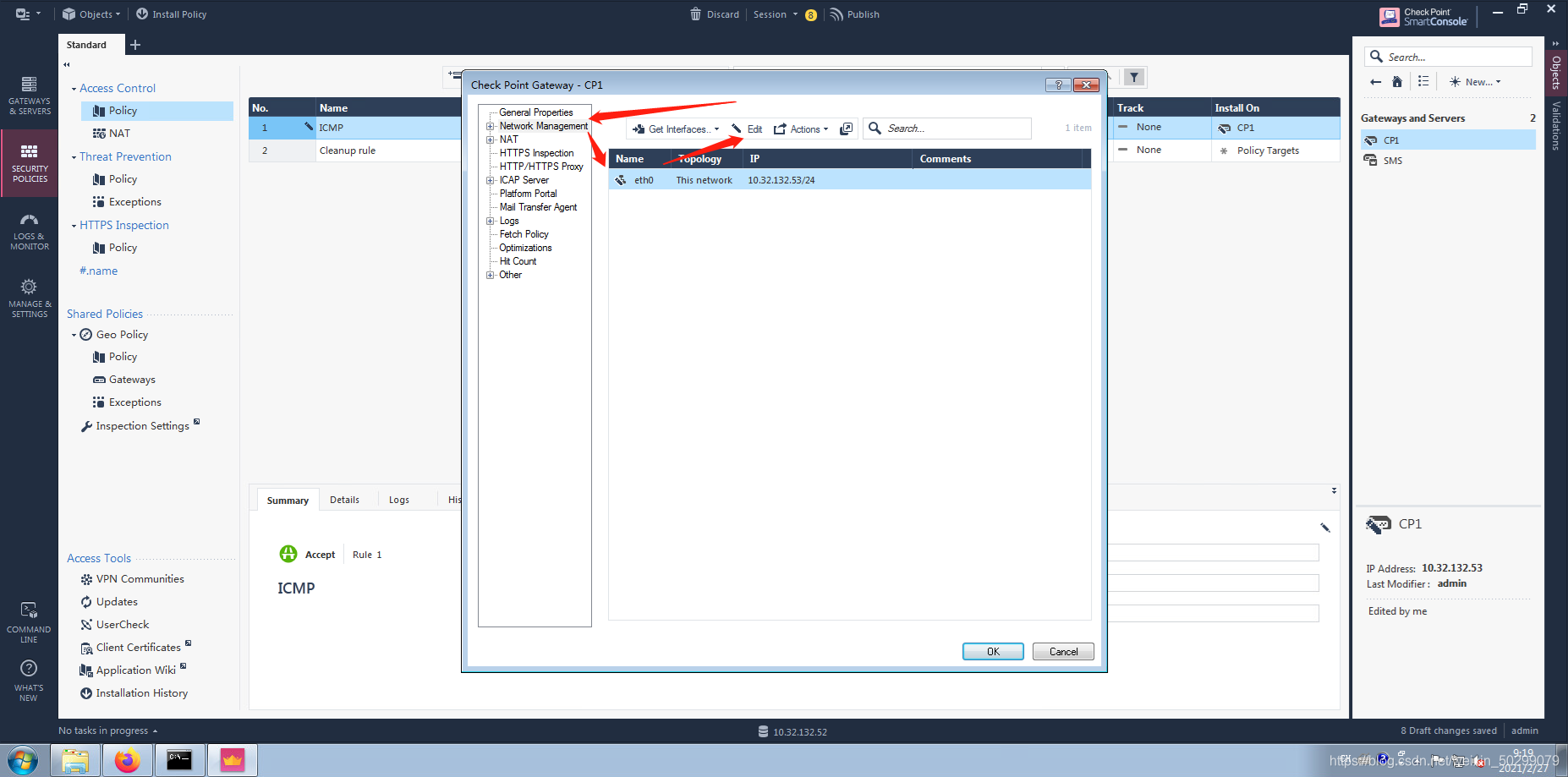Click the Windows Start button
This screenshot has width=1568, height=777.
pyautogui.click(x=23, y=761)
